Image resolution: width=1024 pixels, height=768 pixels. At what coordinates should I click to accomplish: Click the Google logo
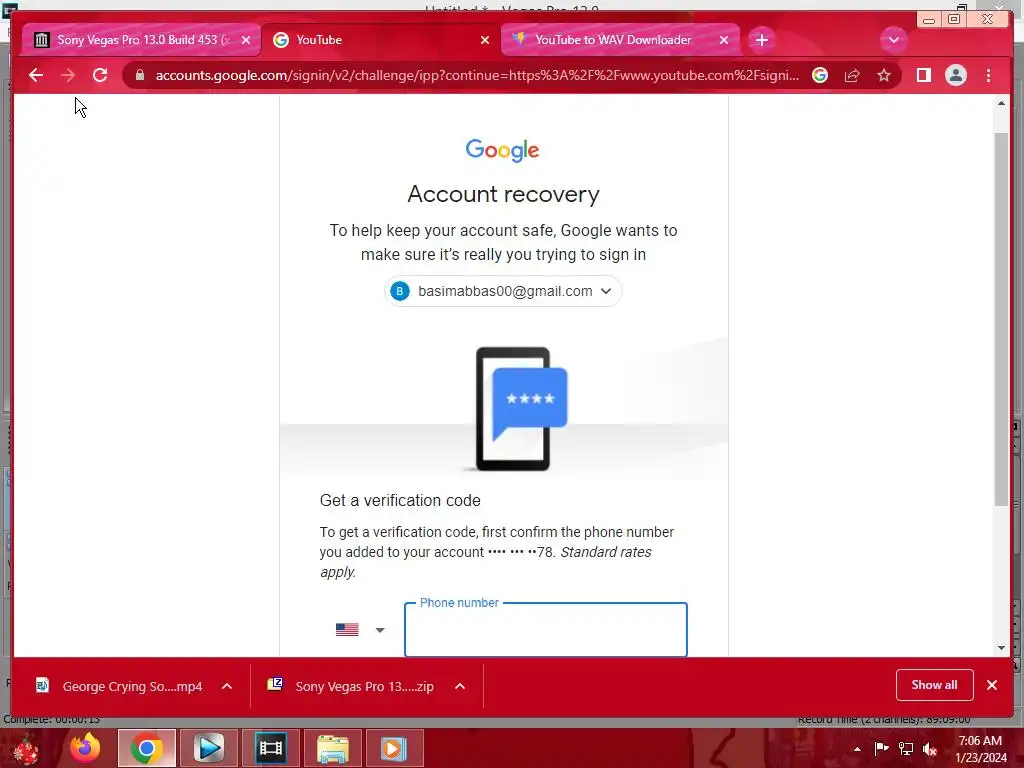click(502, 150)
